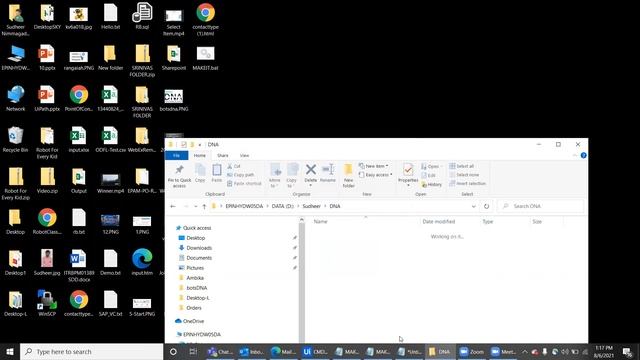Screen dimensions: 640x360
Task: Select Desktop in navigation pane
Action: pos(196,238)
